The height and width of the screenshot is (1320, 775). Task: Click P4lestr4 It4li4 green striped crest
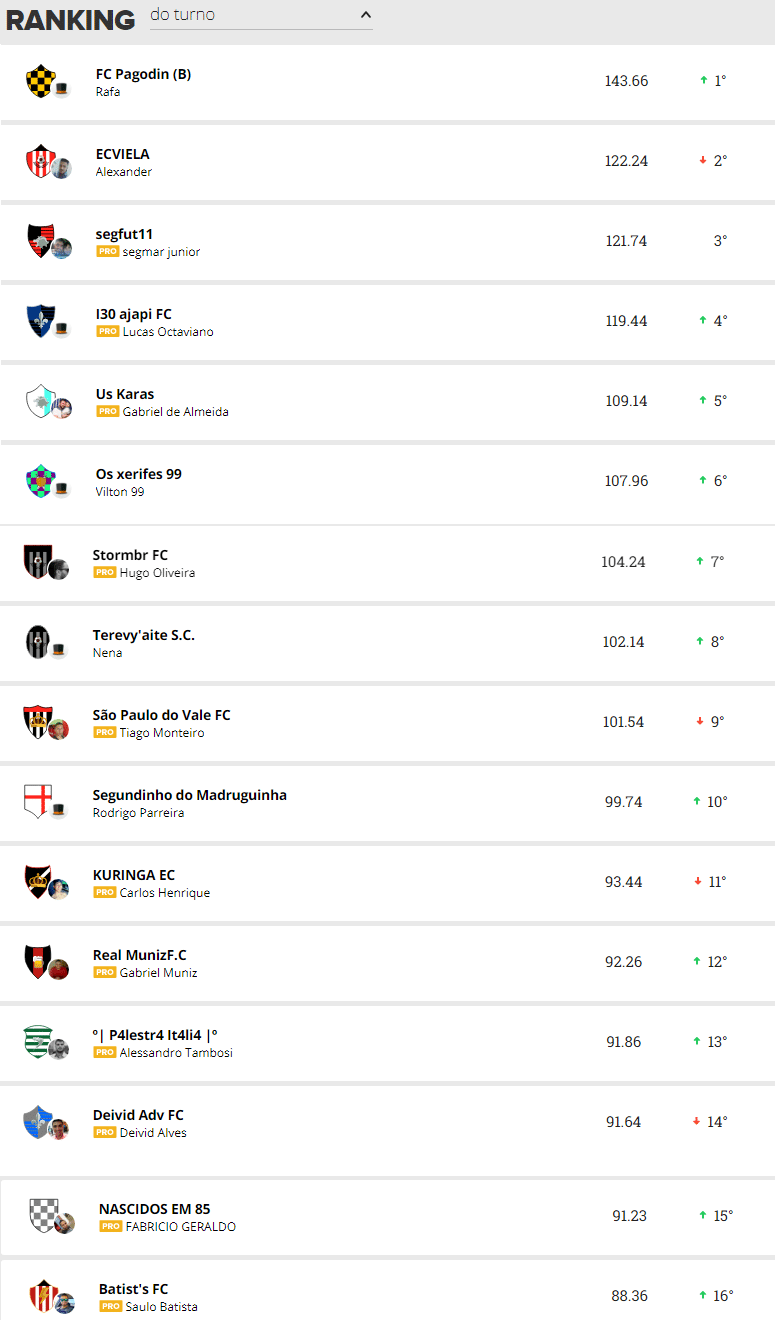coord(37,1042)
